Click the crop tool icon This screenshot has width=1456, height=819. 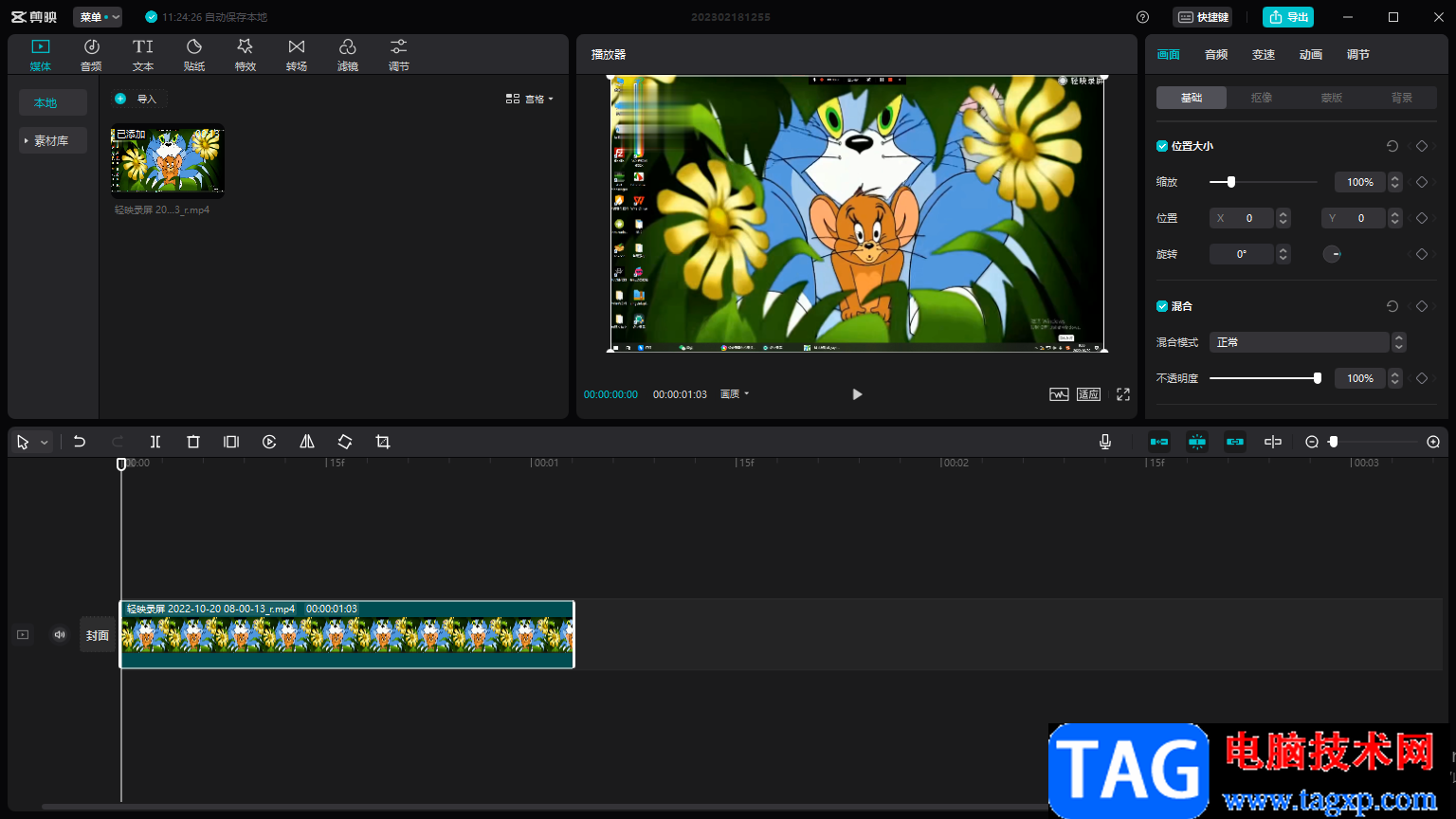click(x=383, y=442)
